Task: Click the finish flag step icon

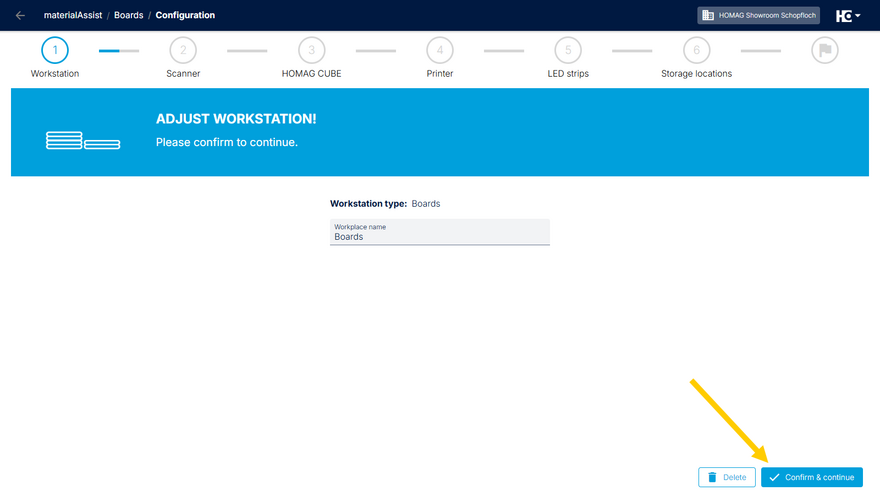Action: (825, 50)
